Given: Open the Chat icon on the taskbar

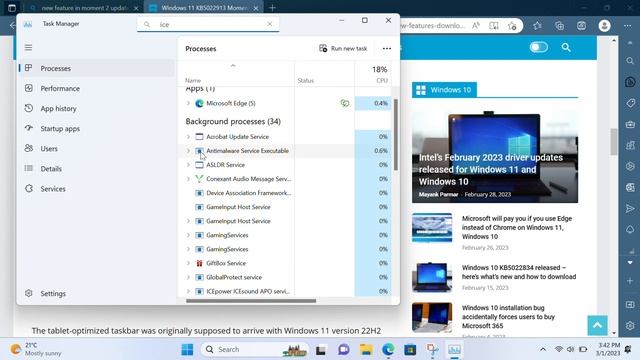Looking at the screenshot, I should click(x=344, y=349).
